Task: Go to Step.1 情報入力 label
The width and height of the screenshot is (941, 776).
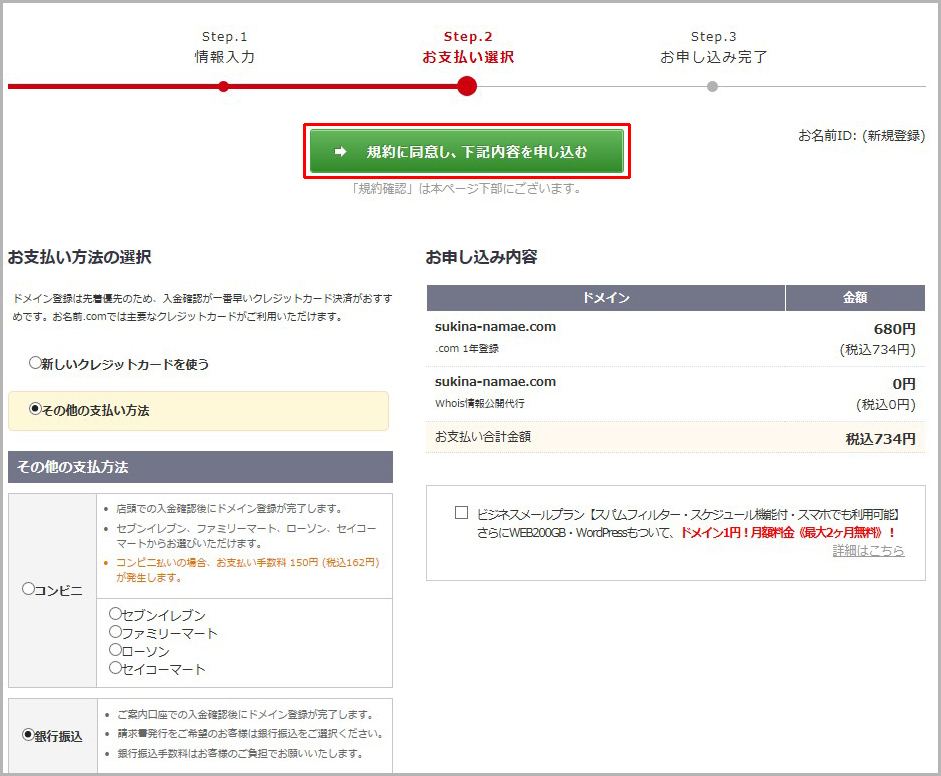Action: click(224, 57)
